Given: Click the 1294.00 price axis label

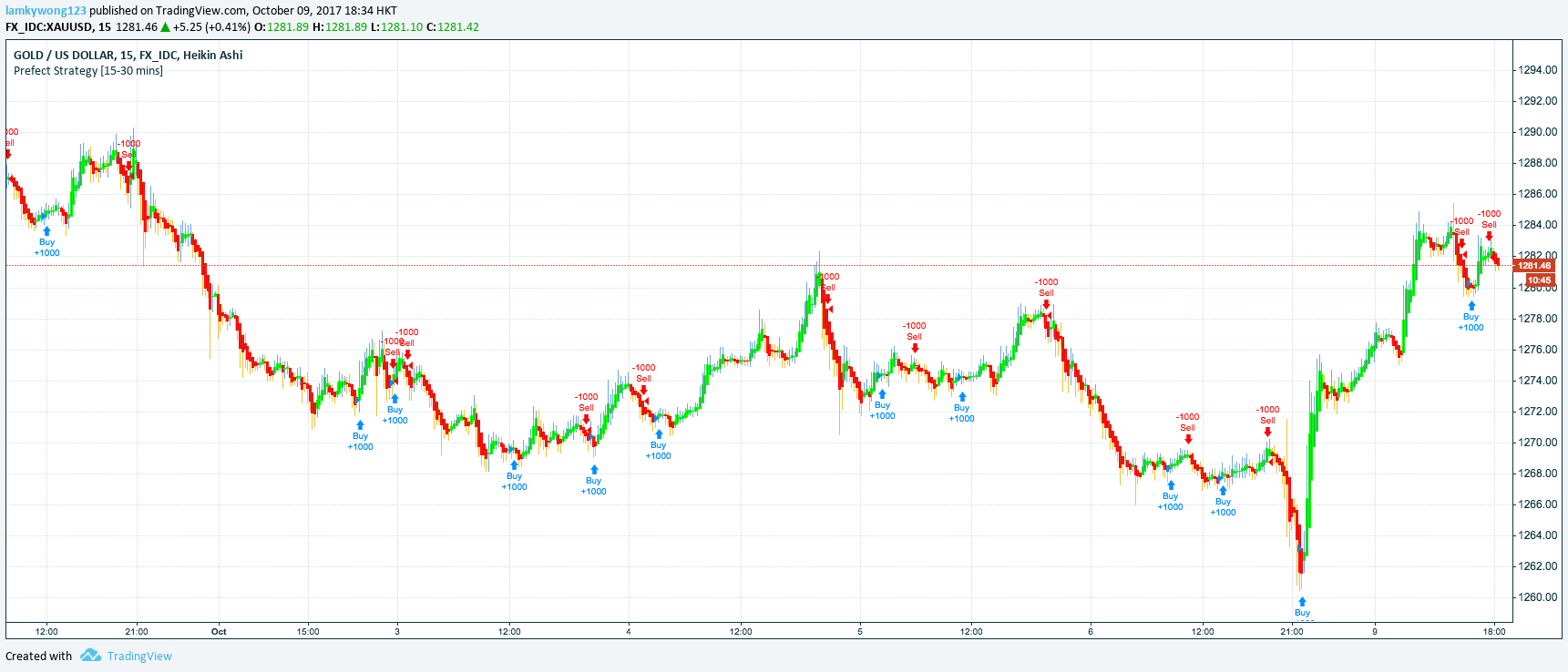Looking at the screenshot, I should pyautogui.click(x=1537, y=70).
